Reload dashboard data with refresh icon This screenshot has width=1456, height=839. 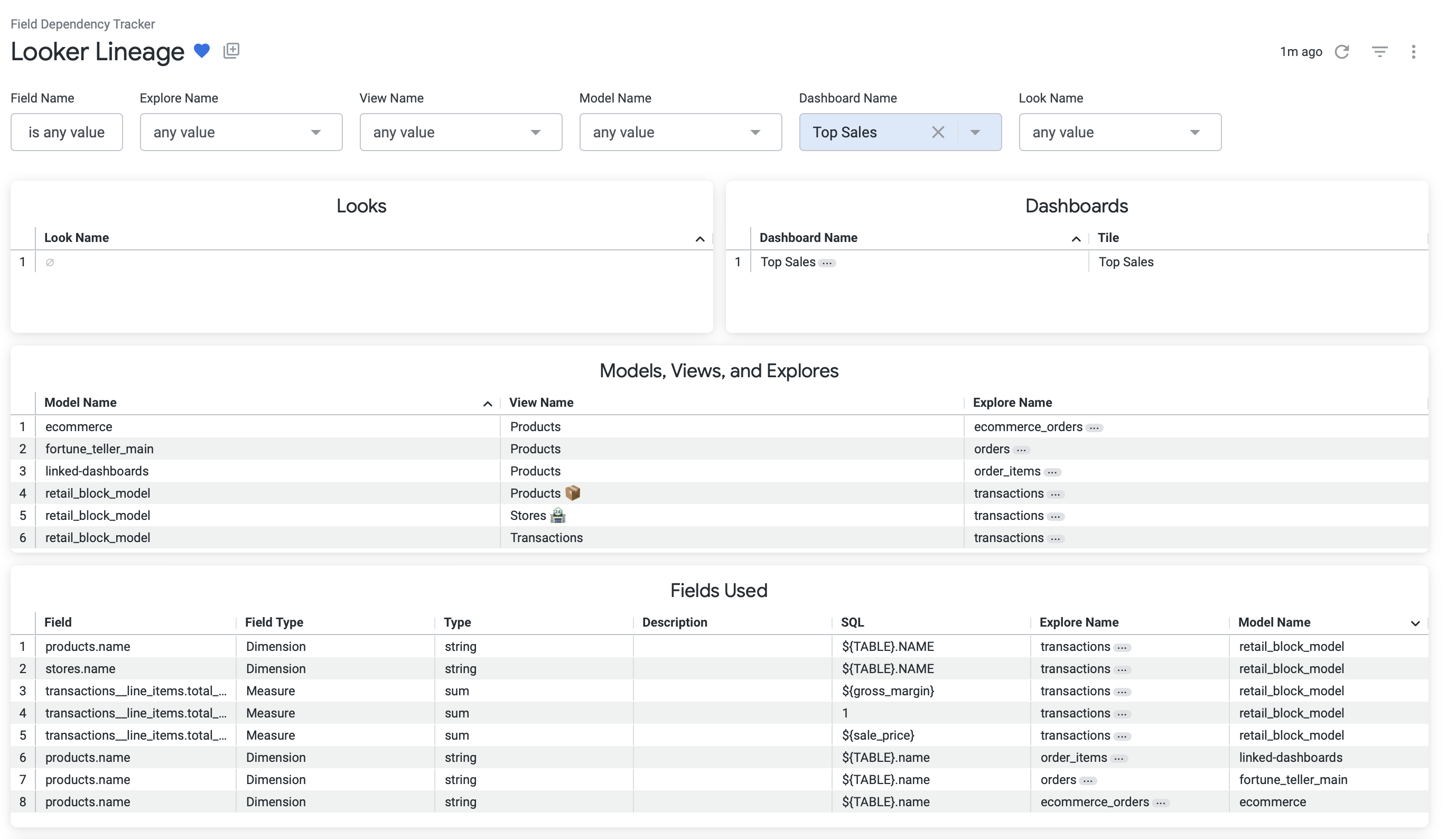(1341, 52)
